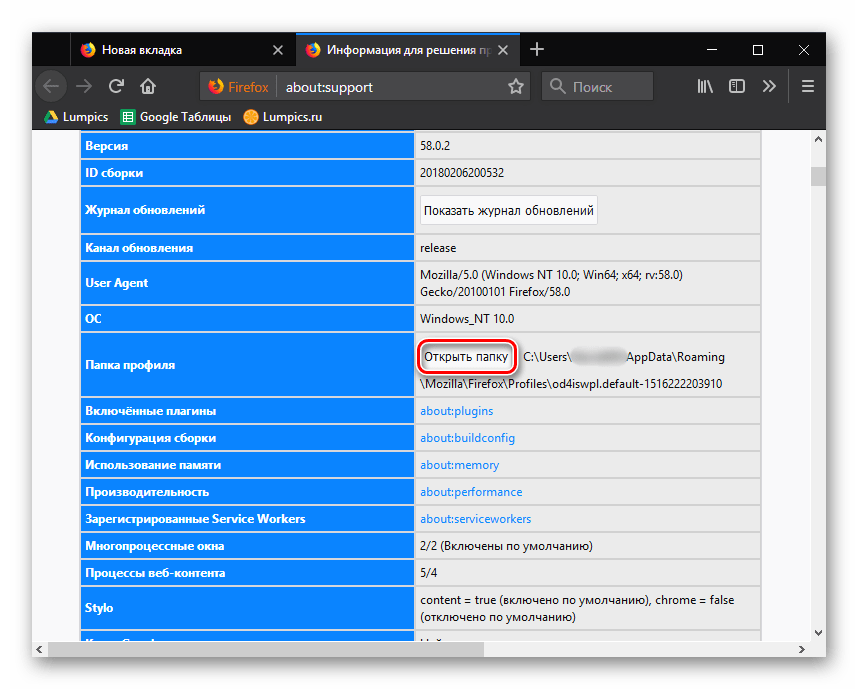Close the Новая вкладка tab
This screenshot has height=689, width=858.
click(277, 49)
